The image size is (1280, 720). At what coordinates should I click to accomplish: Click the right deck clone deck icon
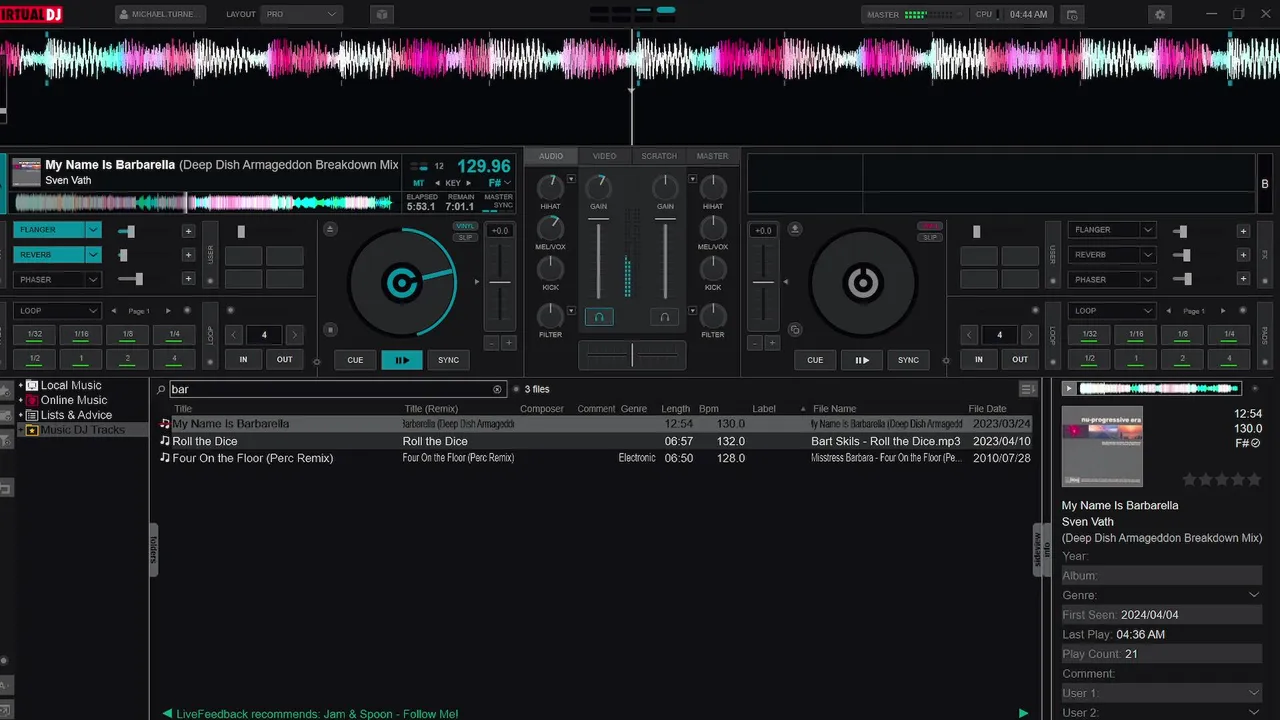point(795,329)
